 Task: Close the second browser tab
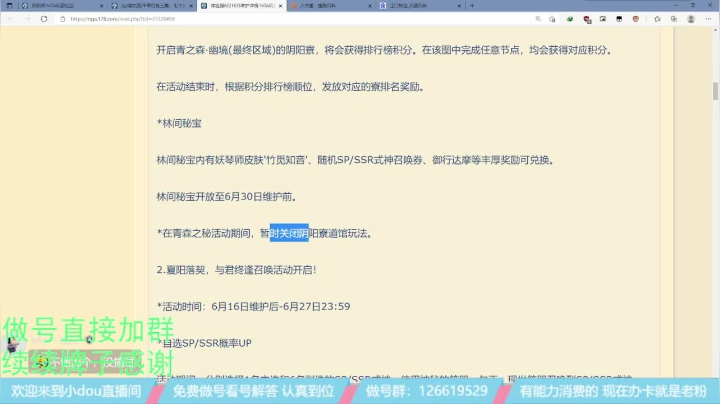(191, 6)
